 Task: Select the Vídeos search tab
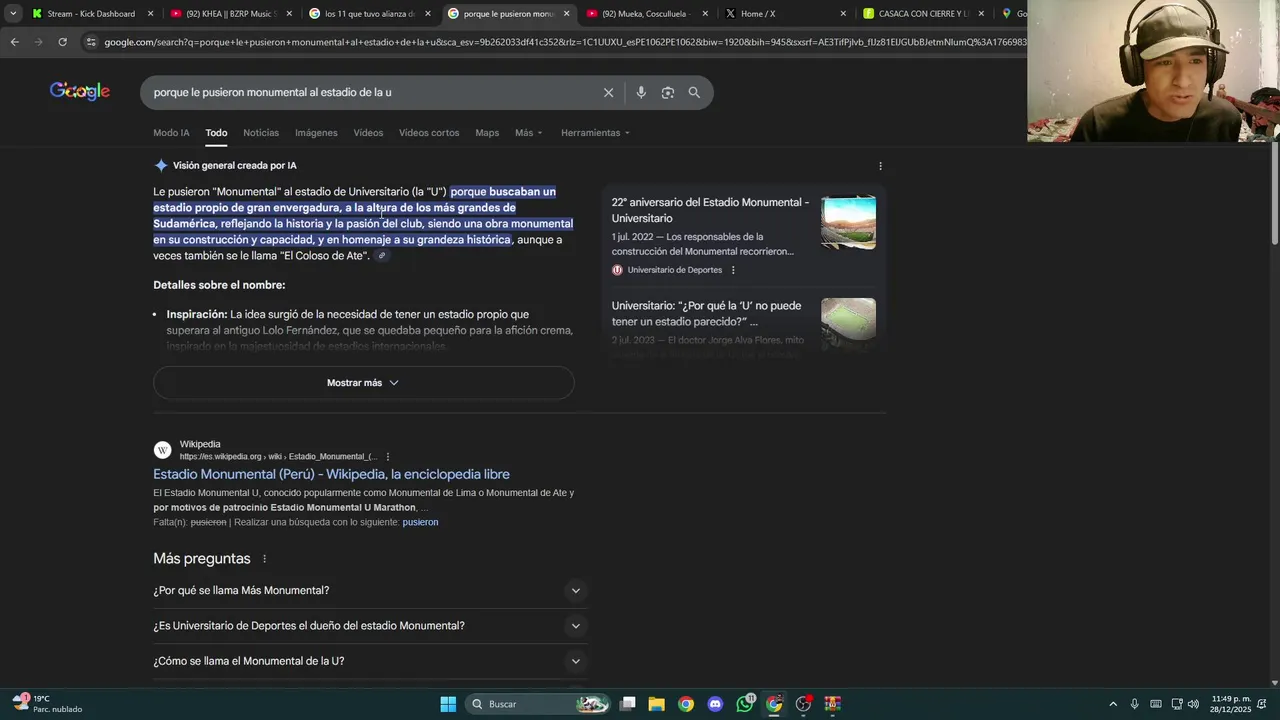tap(368, 133)
